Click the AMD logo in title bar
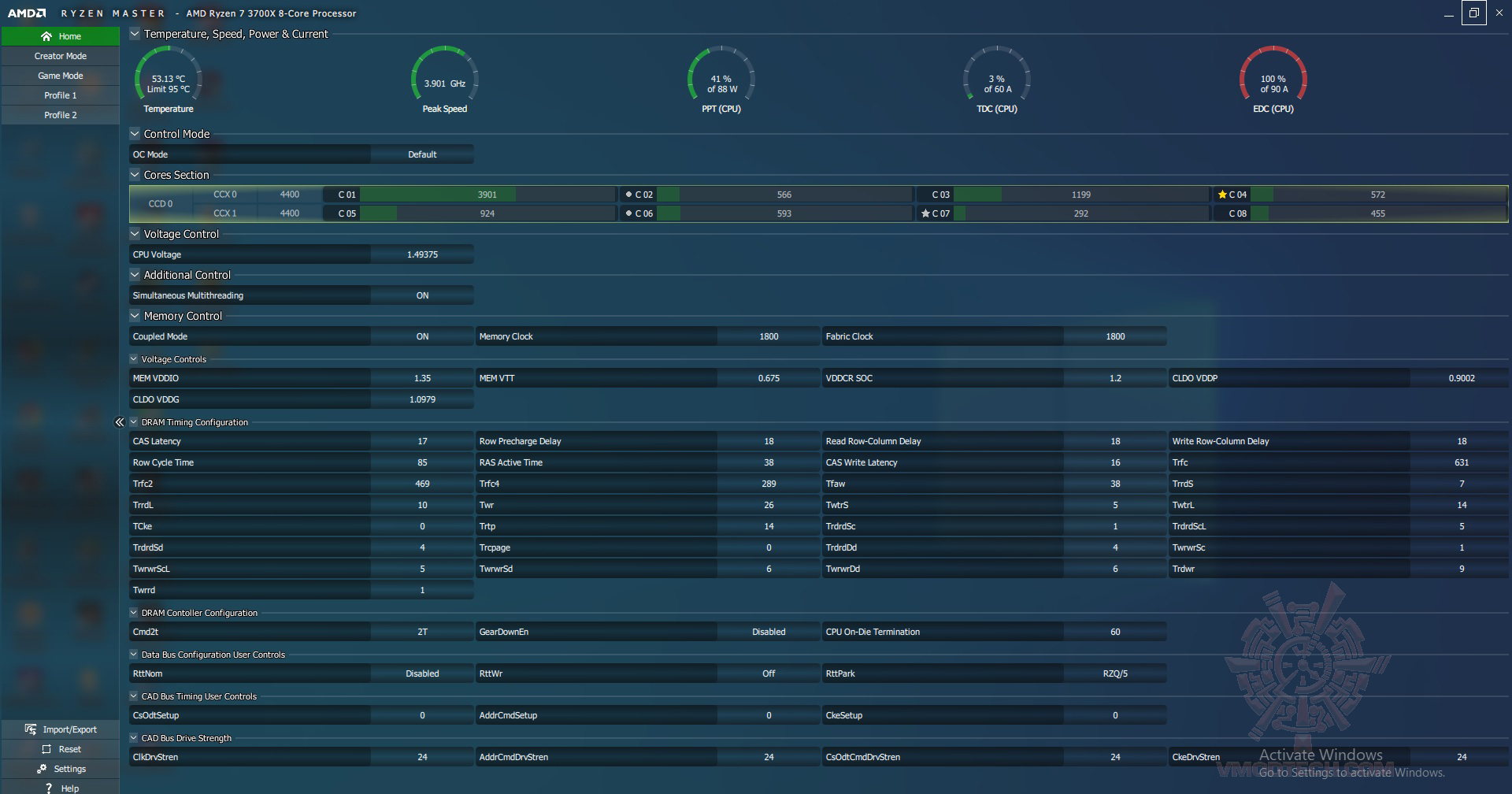This screenshot has width=1512, height=794. tap(27, 13)
